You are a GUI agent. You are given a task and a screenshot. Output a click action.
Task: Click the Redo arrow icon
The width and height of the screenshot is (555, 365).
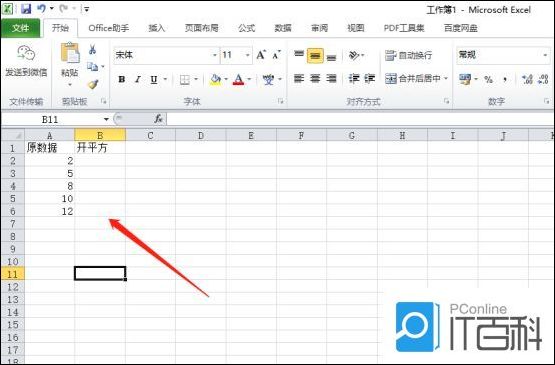[x=64, y=8]
